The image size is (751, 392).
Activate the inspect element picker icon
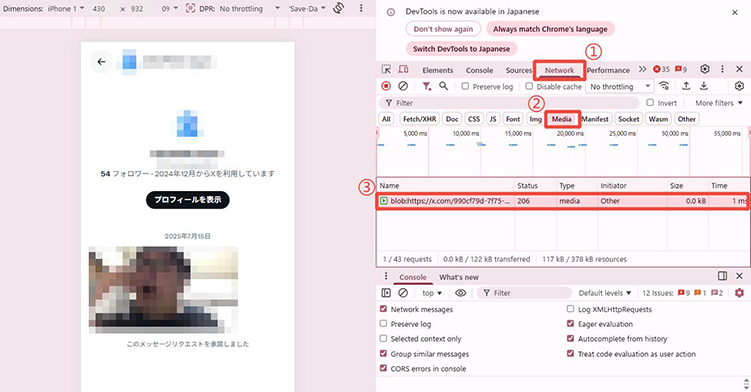386,69
